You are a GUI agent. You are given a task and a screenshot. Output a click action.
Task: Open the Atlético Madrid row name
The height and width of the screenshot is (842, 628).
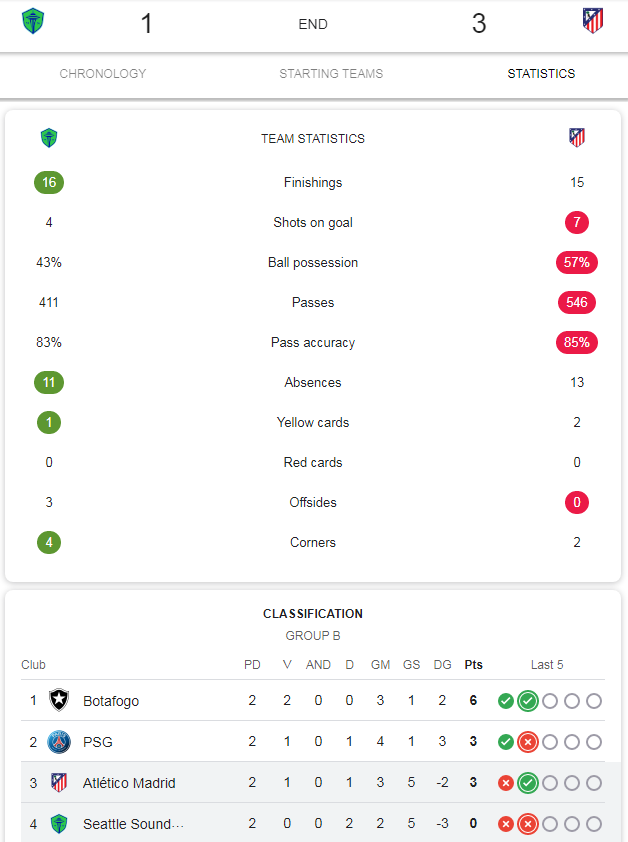[129, 783]
